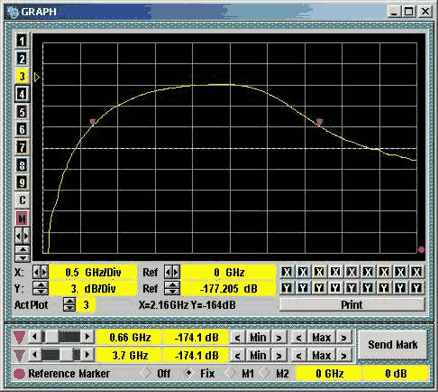438x392 pixels.
Task: Click Min button for 0.66 GHz marker
Action: 258,337
